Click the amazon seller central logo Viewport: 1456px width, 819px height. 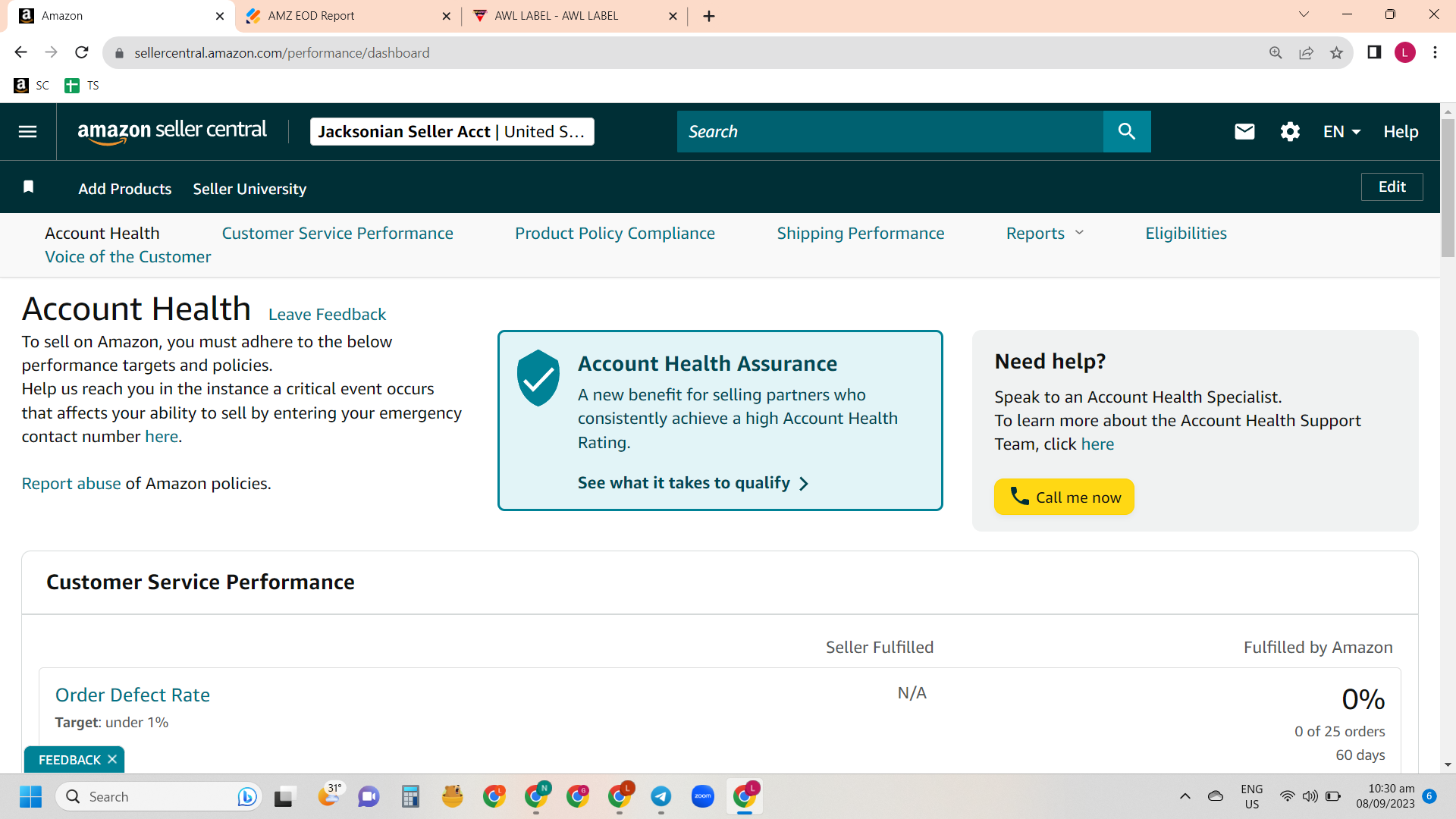pos(172,131)
